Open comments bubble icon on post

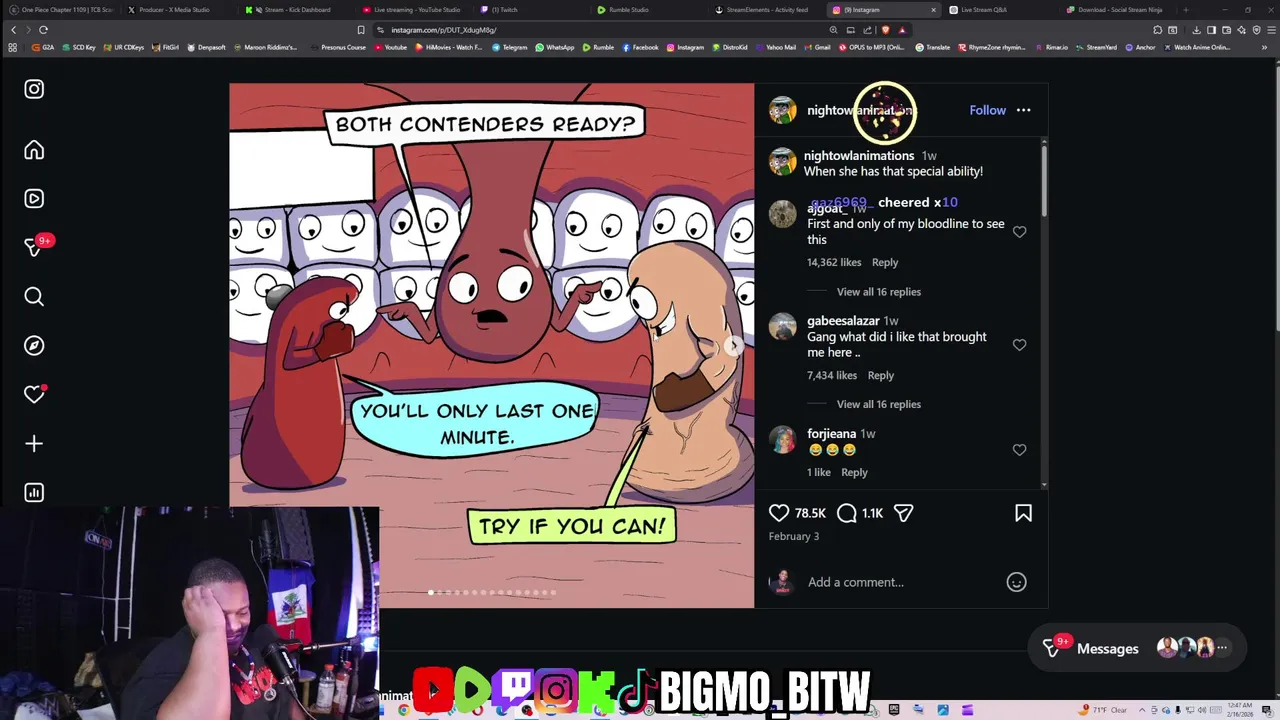coord(847,513)
